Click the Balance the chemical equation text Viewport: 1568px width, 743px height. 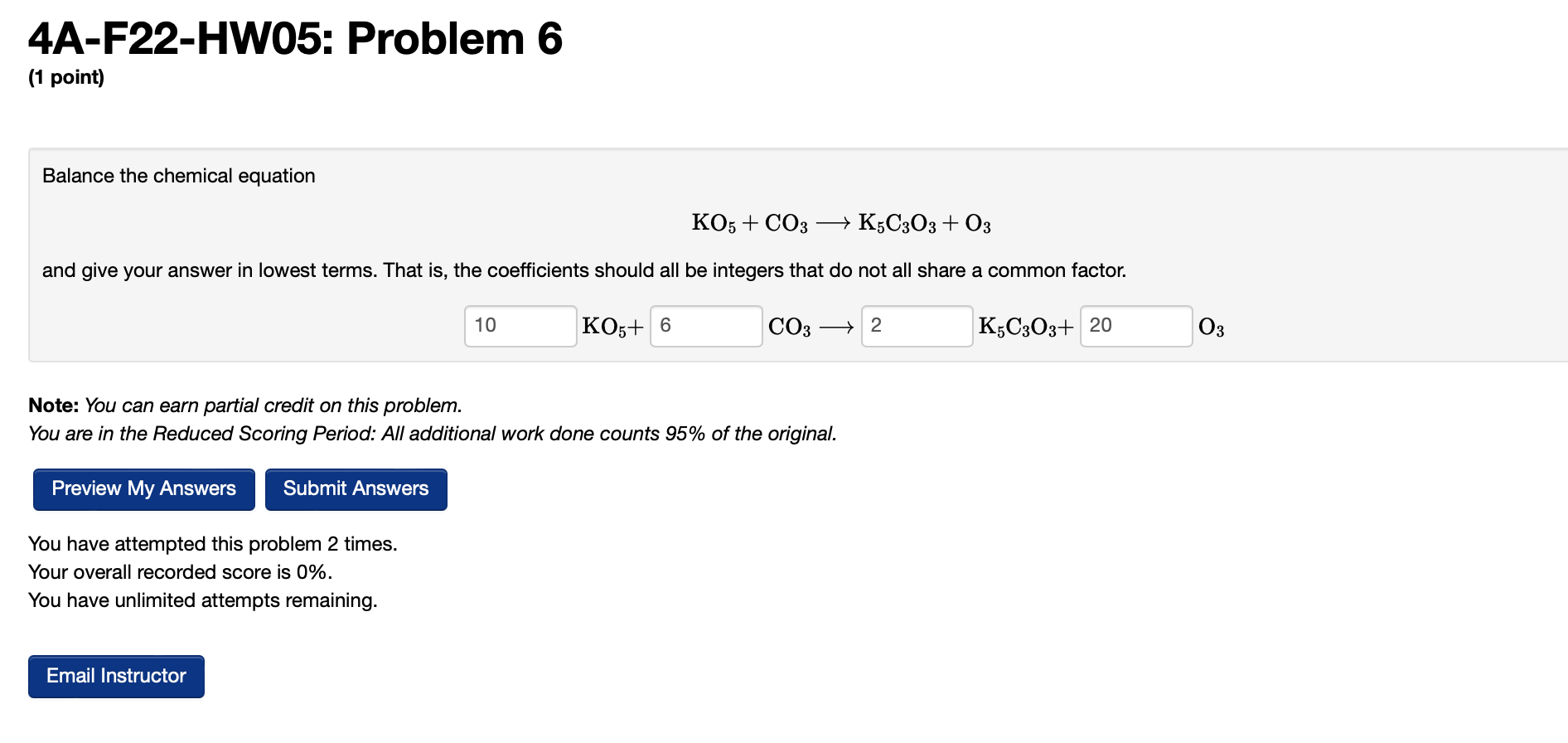point(179,176)
